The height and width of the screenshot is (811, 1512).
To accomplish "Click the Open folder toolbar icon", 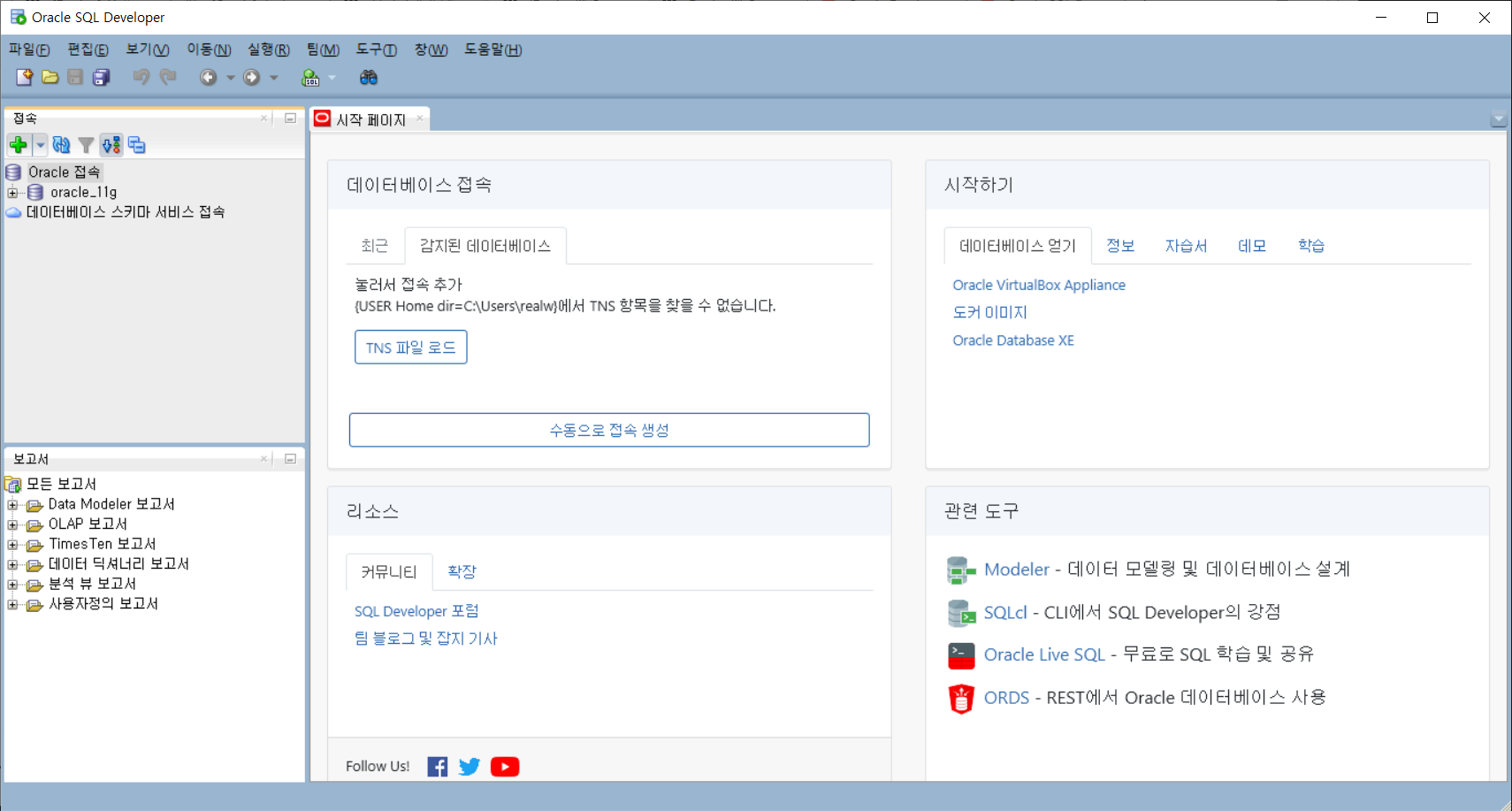I will pyautogui.click(x=50, y=77).
